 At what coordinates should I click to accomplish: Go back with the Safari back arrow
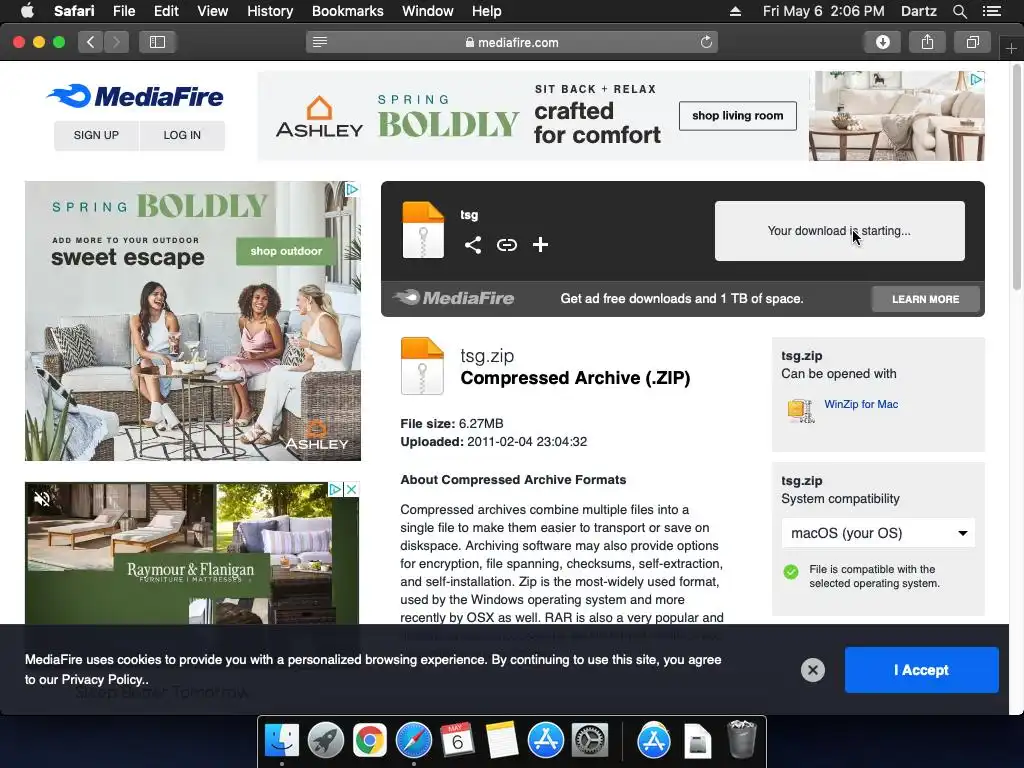(91, 42)
